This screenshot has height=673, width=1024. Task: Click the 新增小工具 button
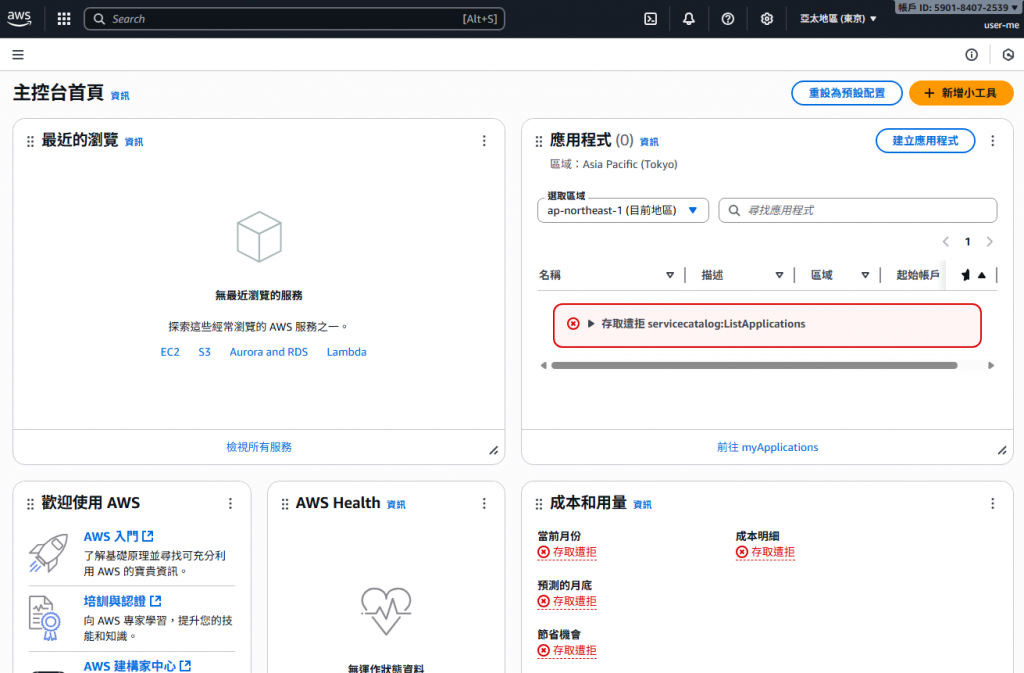click(961, 93)
